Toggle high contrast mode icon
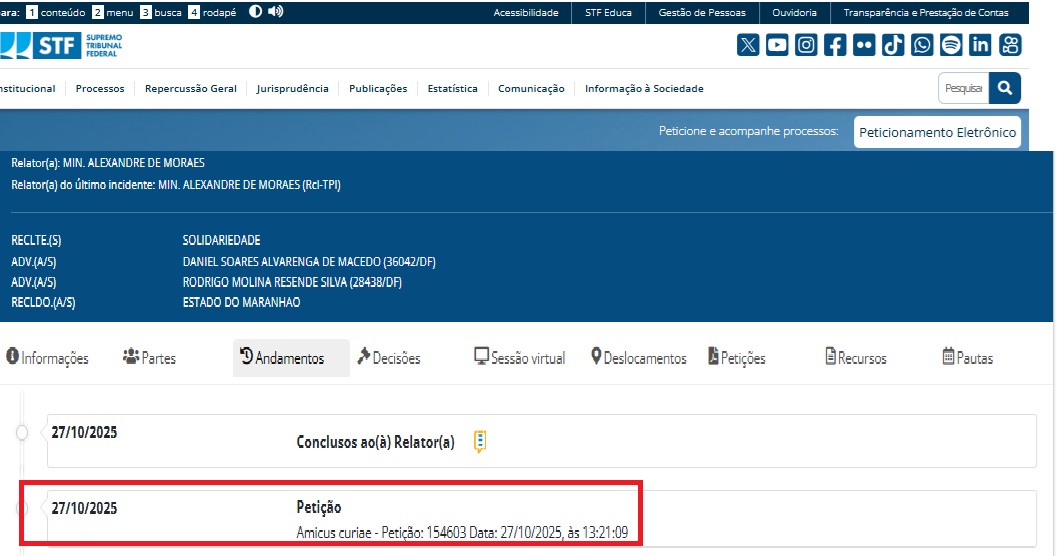Image resolution: width=1057 pixels, height=556 pixels. point(255,12)
